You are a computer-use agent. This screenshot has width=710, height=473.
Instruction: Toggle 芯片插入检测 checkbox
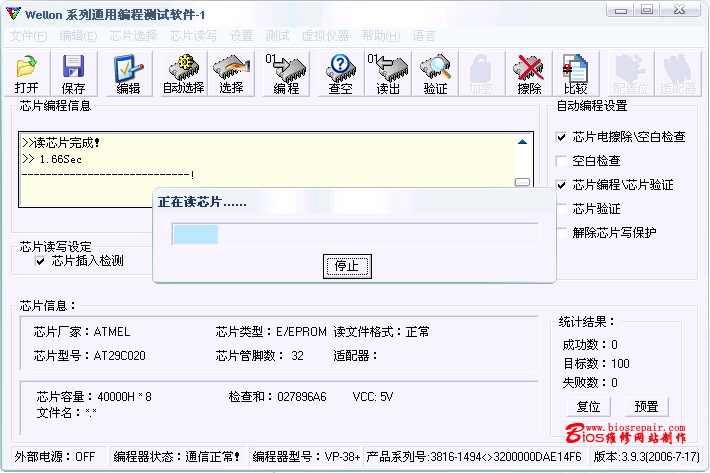pyautogui.click(x=40, y=261)
